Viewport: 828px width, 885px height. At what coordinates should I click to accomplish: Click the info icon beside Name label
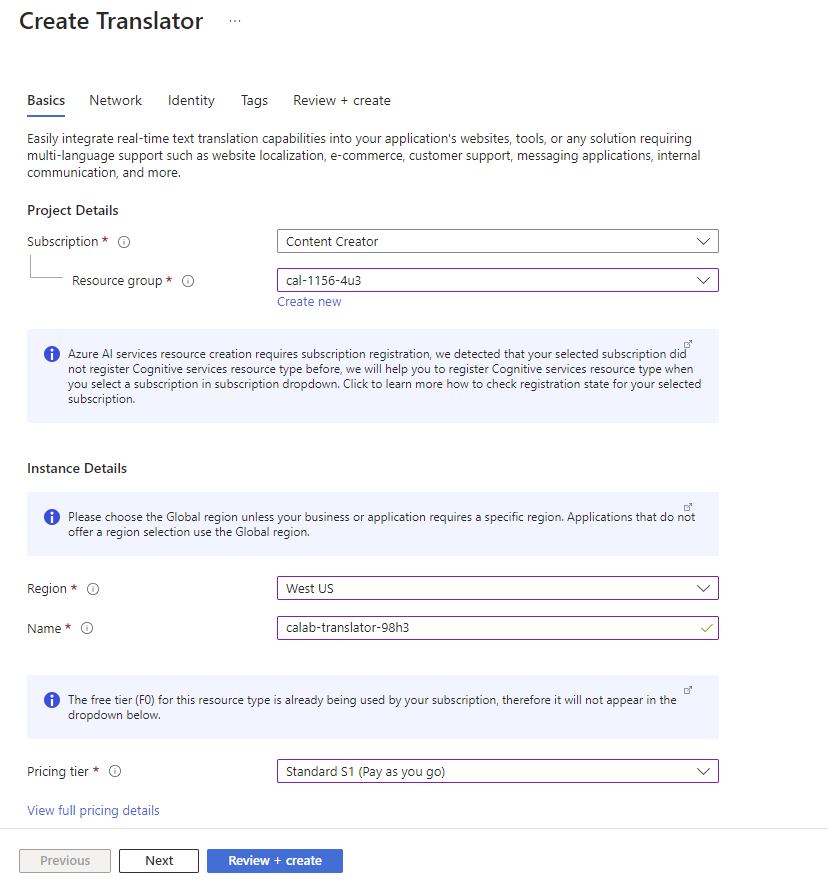pos(87,628)
